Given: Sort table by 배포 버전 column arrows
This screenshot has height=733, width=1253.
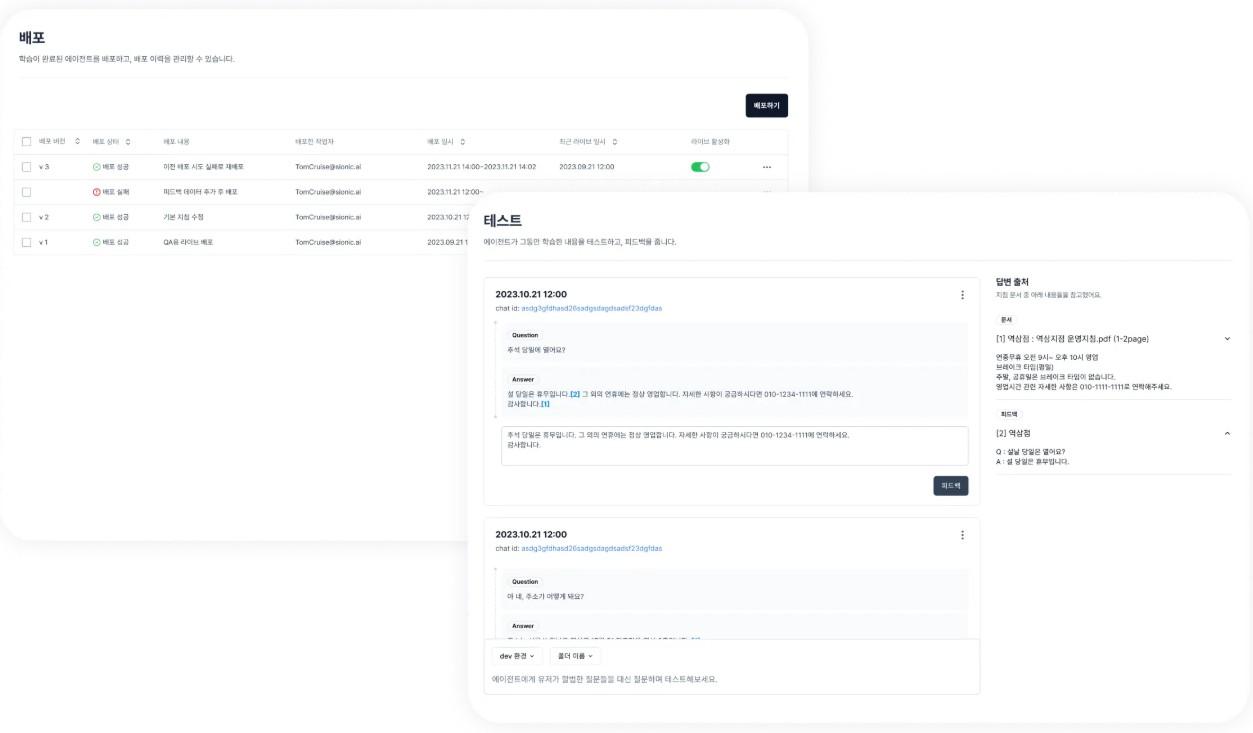Looking at the screenshot, I should (x=77, y=142).
